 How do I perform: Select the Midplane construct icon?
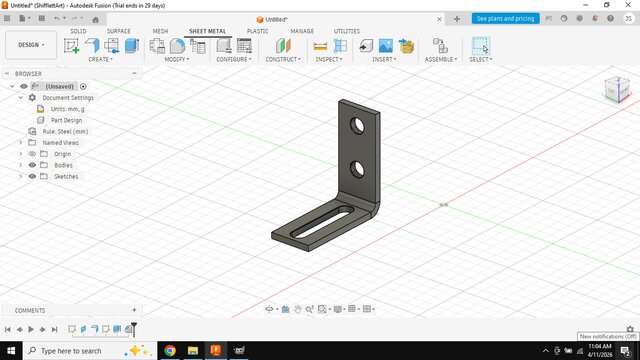click(x=283, y=46)
